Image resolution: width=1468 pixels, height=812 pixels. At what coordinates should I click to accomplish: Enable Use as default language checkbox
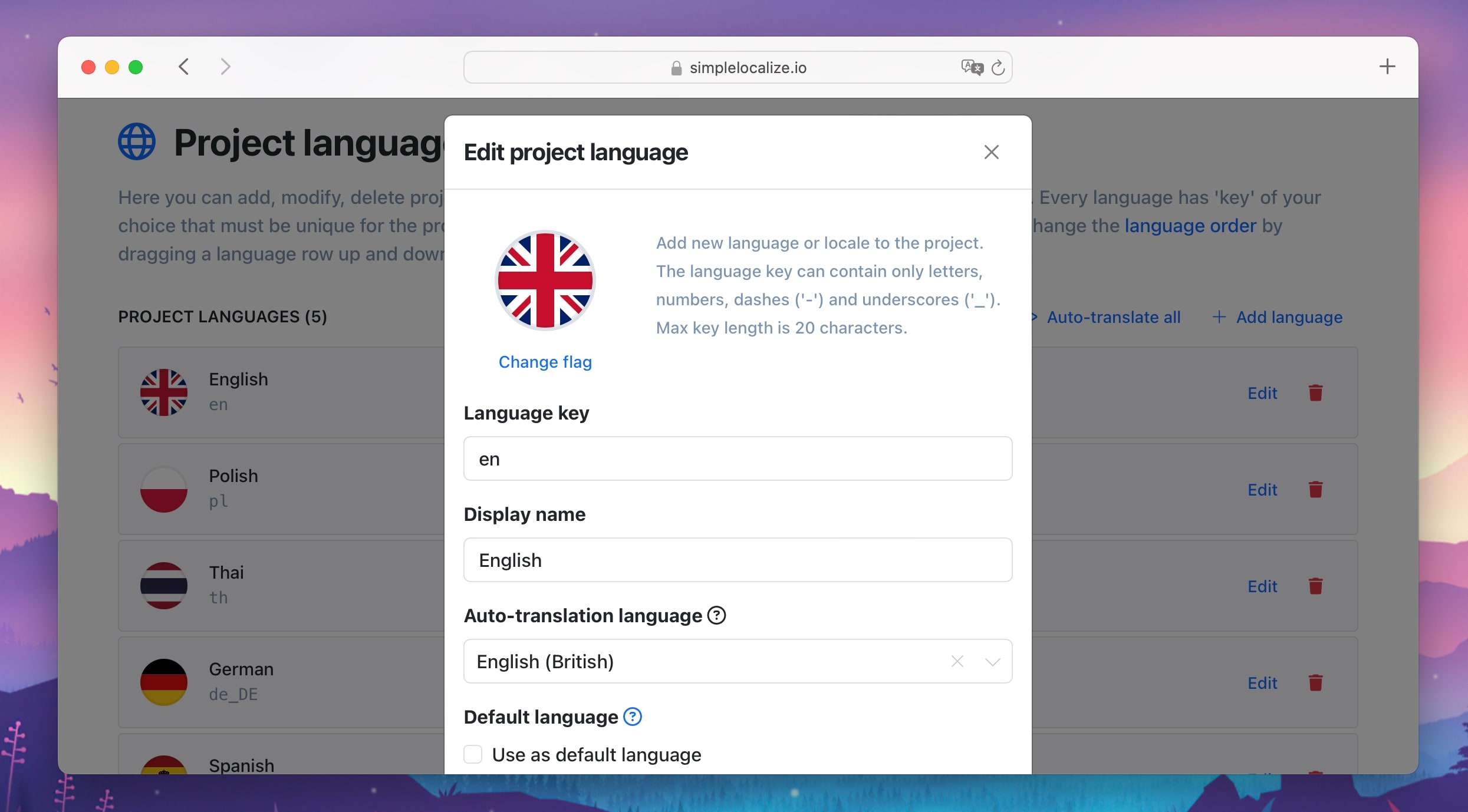click(473, 754)
